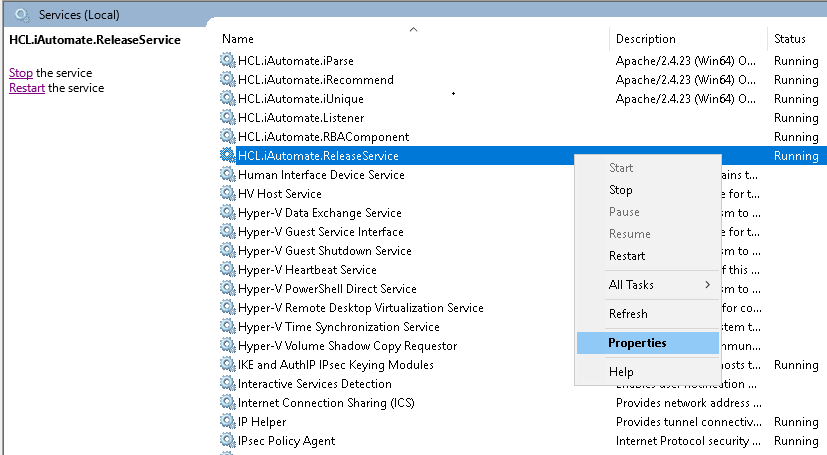
Task: Click the Services (Local) magnifier gear icon
Action: coord(22,14)
